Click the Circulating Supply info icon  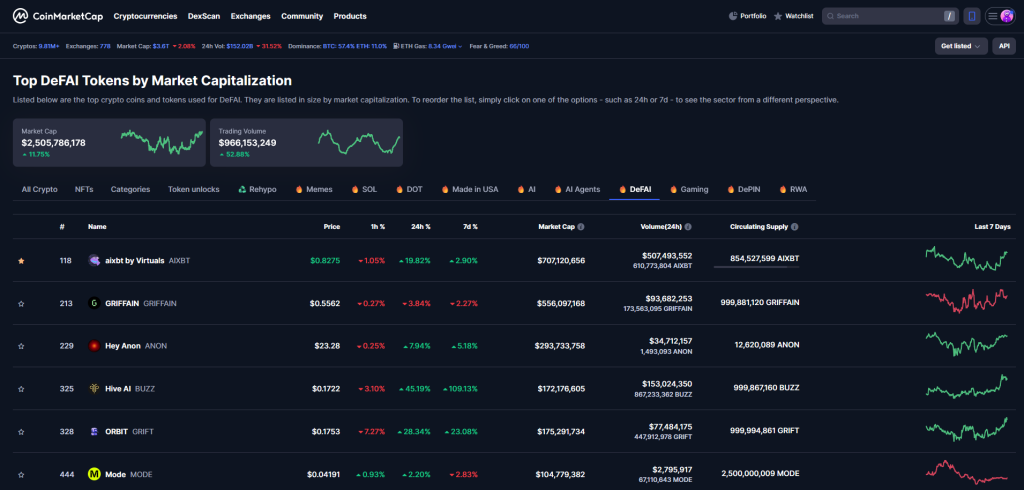click(x=795, y=227)
